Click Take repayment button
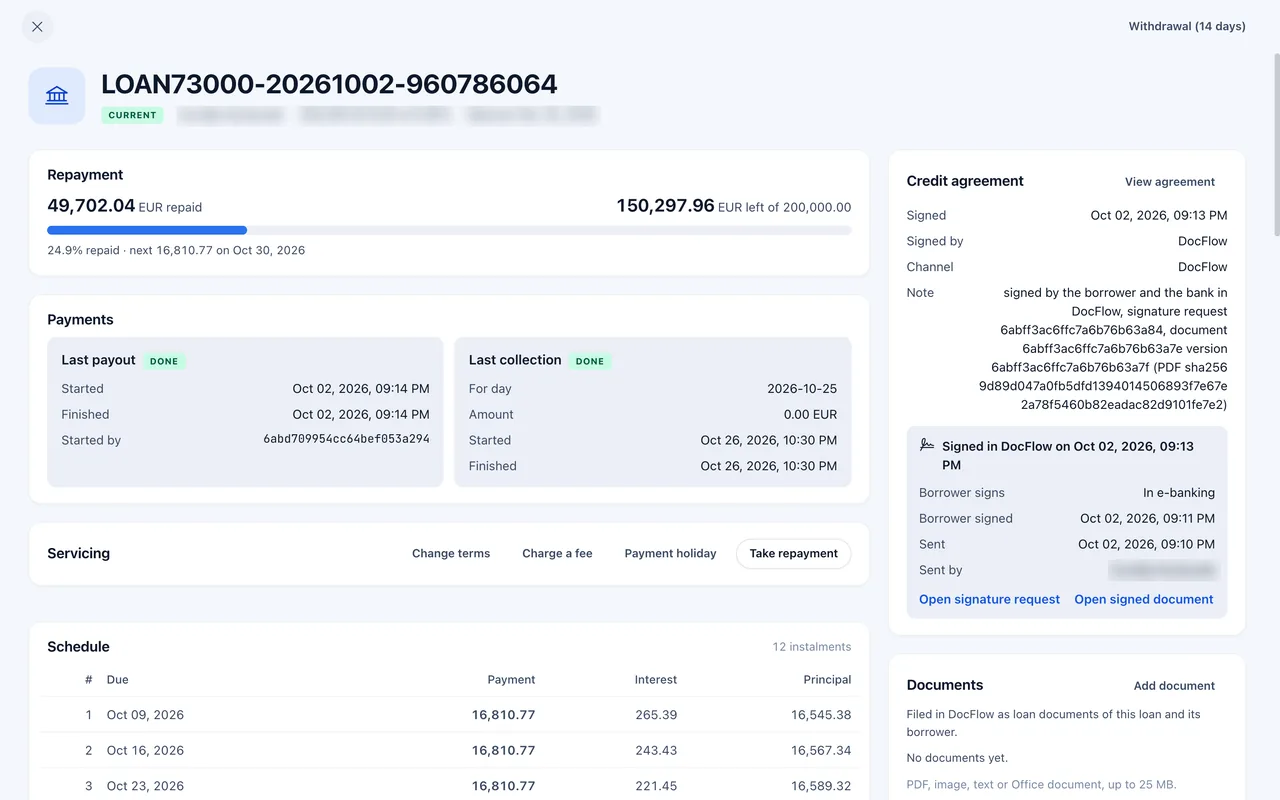 point(794,554)
